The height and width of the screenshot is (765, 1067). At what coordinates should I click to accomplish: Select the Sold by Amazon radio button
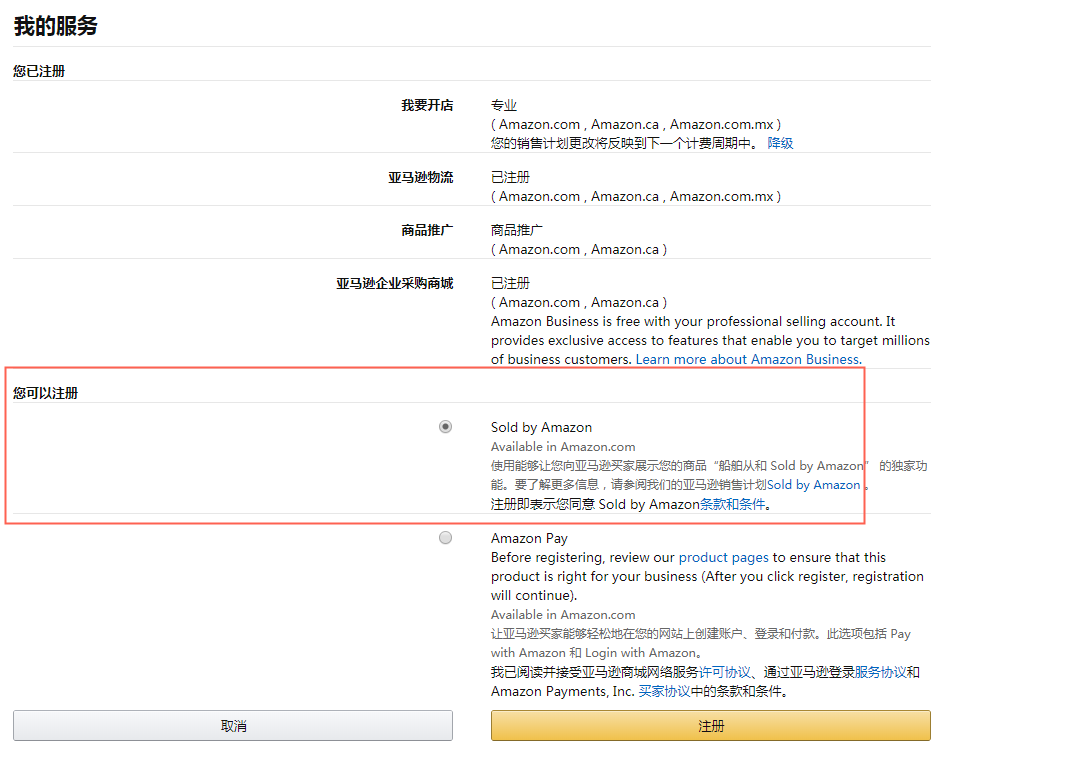point(445,427)
